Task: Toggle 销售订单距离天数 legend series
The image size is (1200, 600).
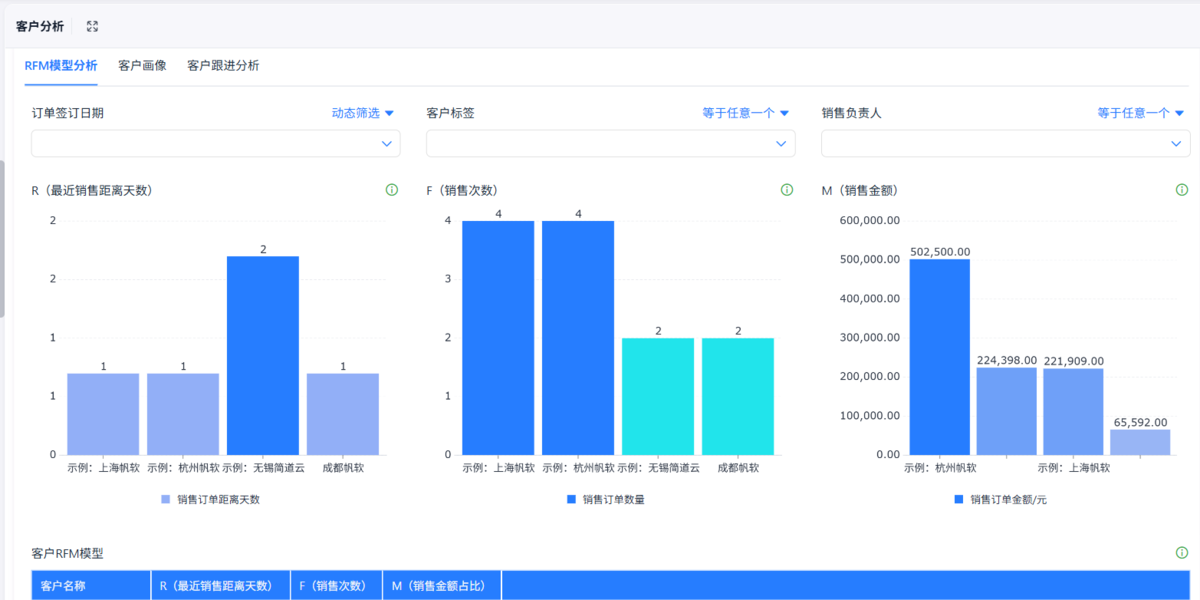Action: [210, 499]
